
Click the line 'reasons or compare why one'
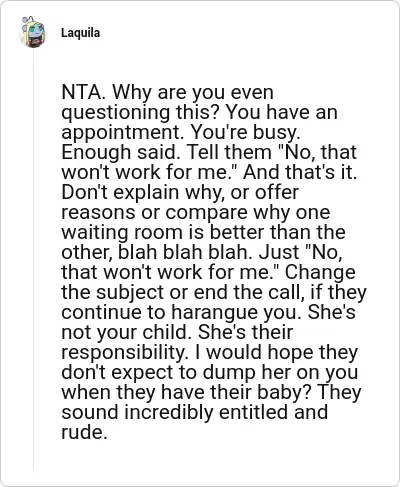point(196,212)
